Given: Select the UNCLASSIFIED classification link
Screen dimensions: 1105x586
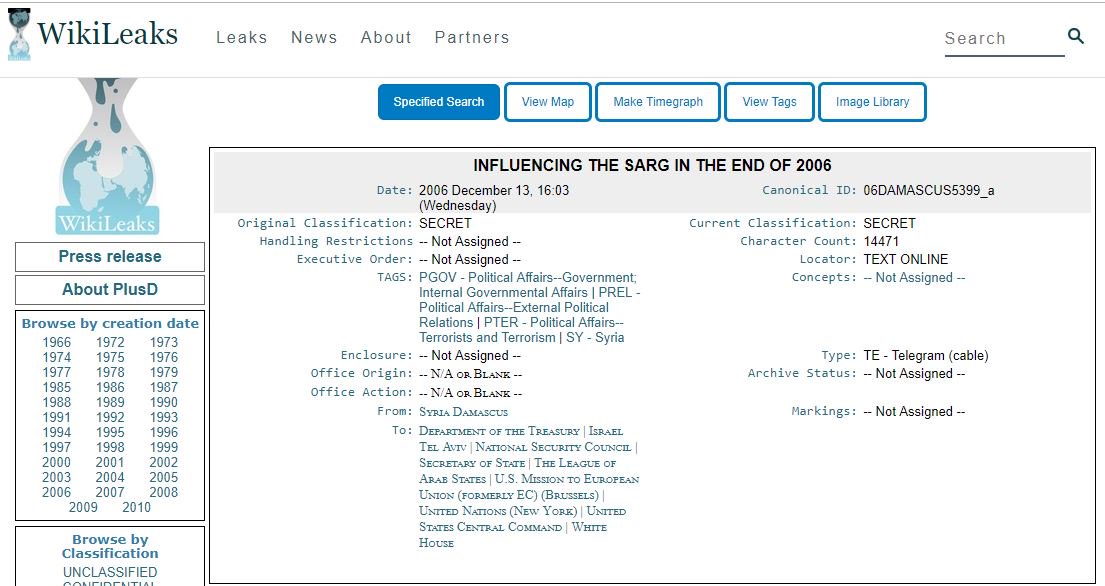Looking at the screenshot, I should (x=110, y=572).
